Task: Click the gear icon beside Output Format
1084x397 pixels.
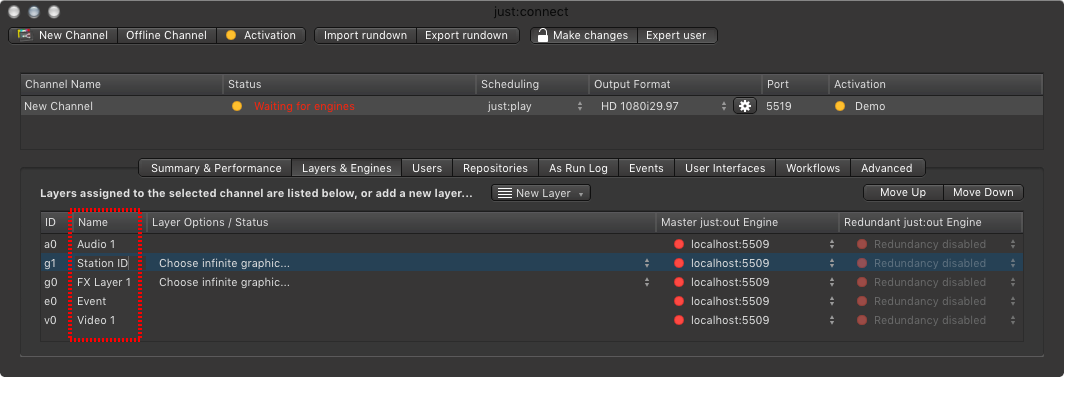Action: click(745, 106)
